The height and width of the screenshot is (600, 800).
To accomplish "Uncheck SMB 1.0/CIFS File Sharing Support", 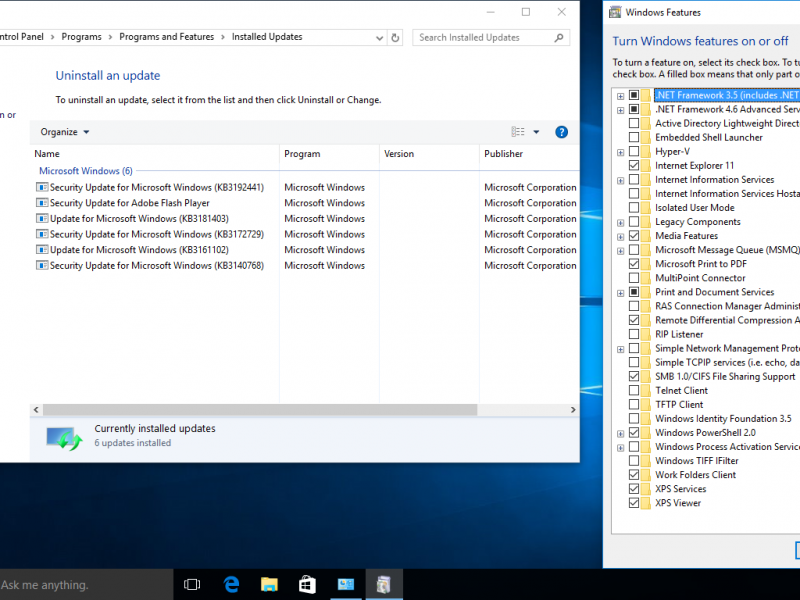I will coord(634,377).
